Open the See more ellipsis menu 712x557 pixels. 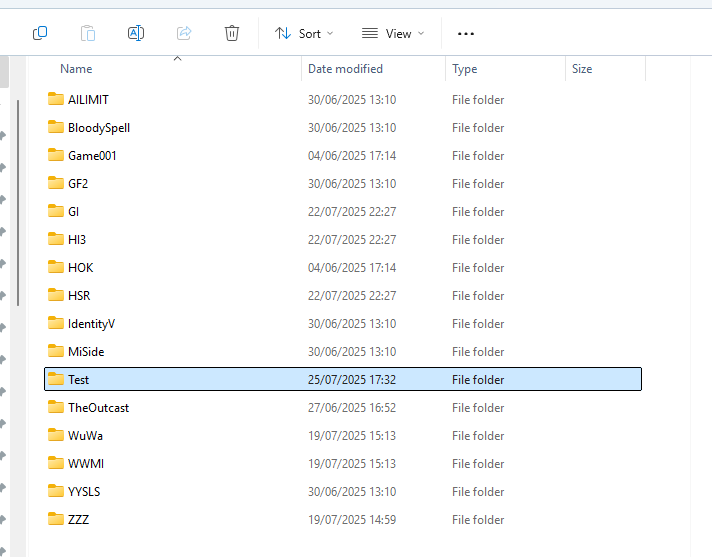(466, 34)
